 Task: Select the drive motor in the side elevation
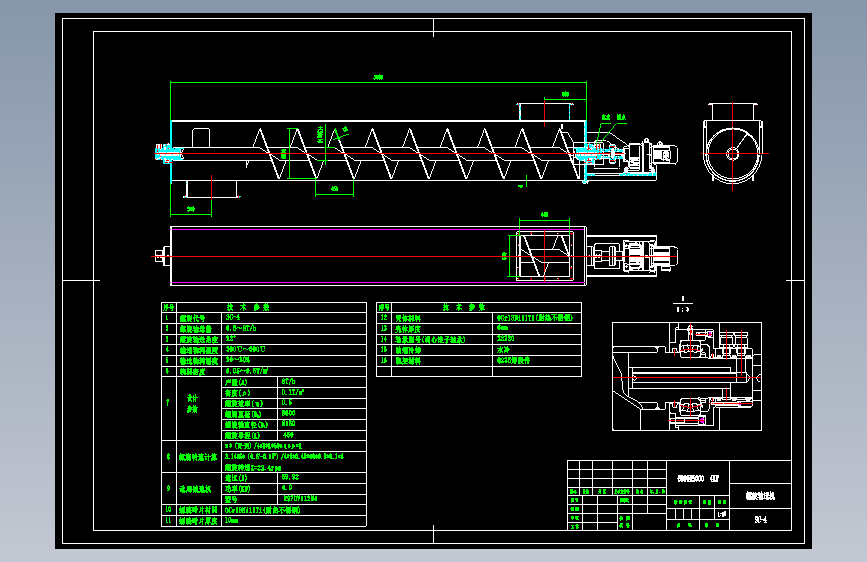coord(663,153)
